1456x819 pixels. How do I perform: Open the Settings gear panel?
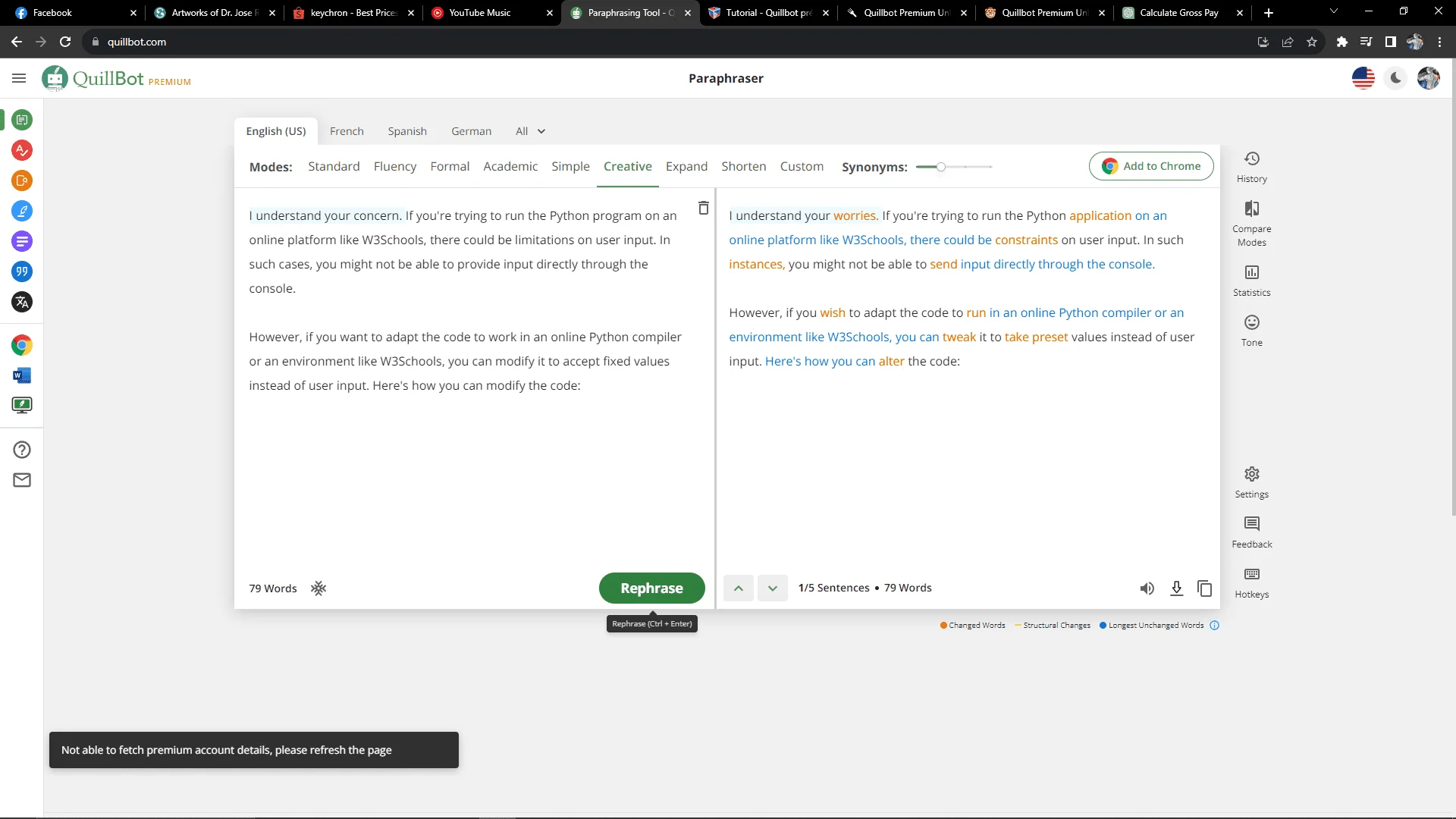click(1251, 482)
